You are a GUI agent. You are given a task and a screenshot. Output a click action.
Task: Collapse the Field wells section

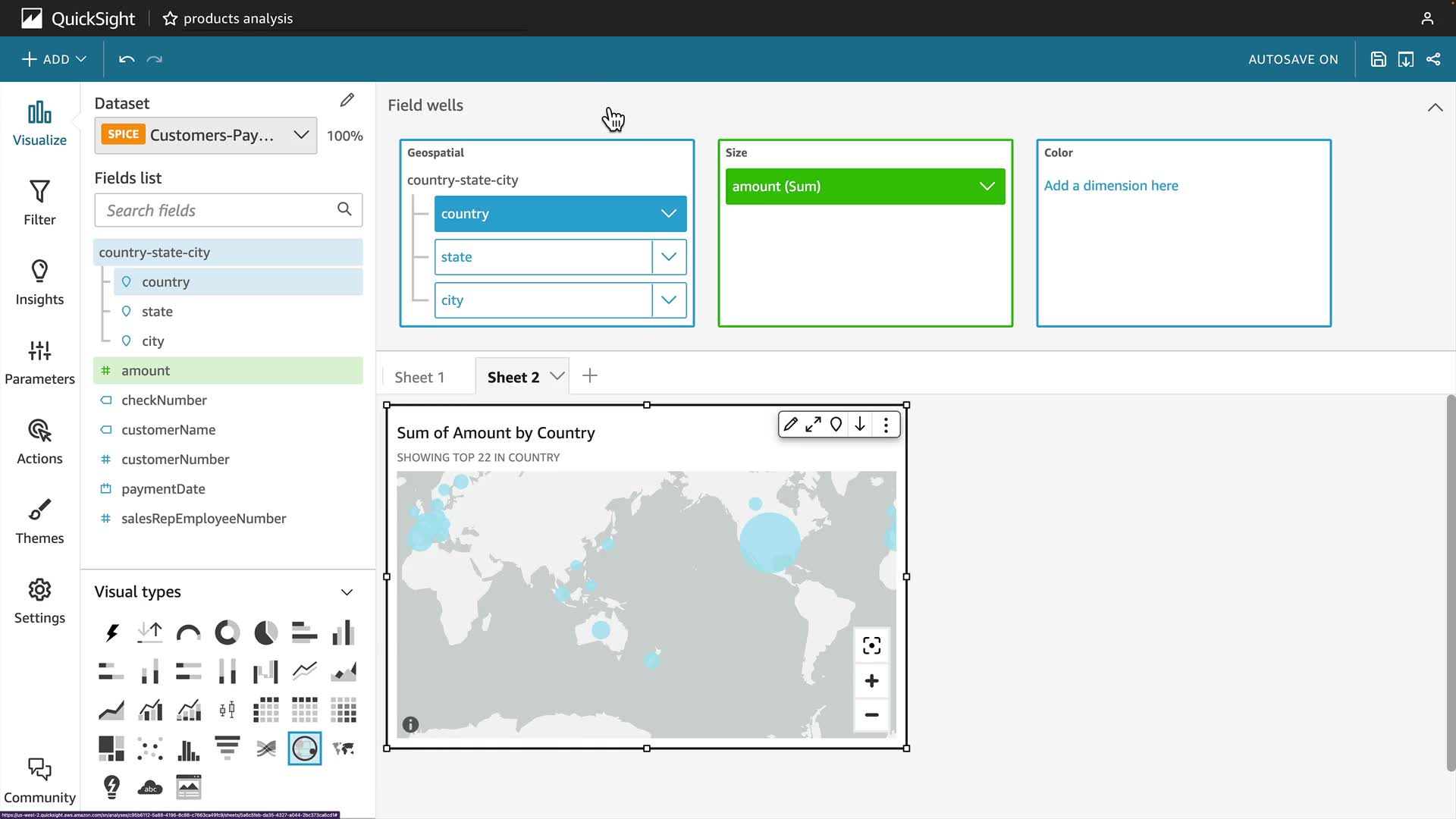1435,107
